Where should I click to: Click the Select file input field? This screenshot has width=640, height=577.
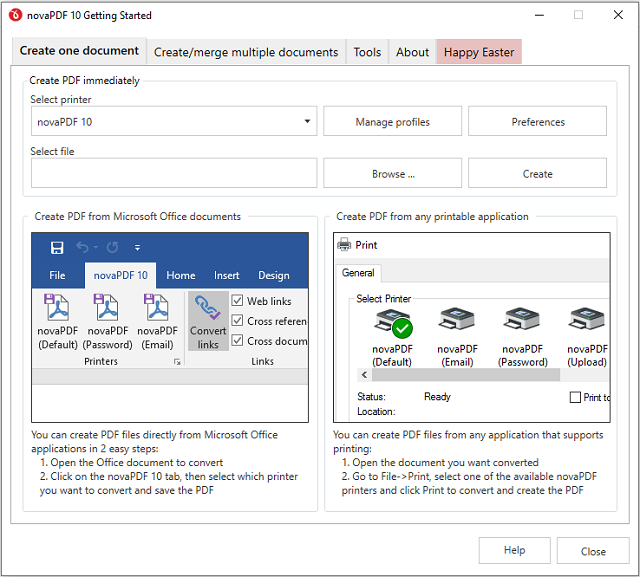174,173
